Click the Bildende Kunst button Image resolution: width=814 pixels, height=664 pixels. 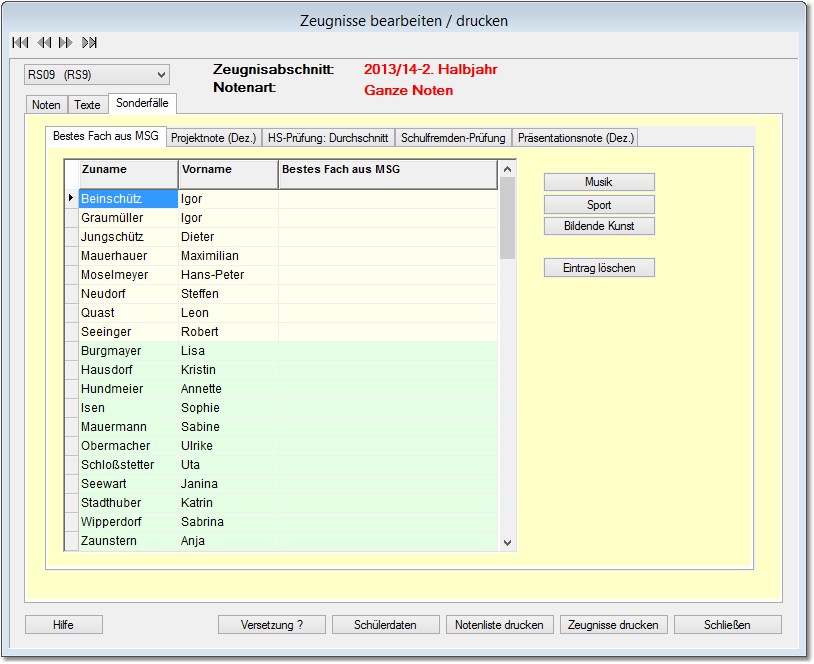coord(599,226)
